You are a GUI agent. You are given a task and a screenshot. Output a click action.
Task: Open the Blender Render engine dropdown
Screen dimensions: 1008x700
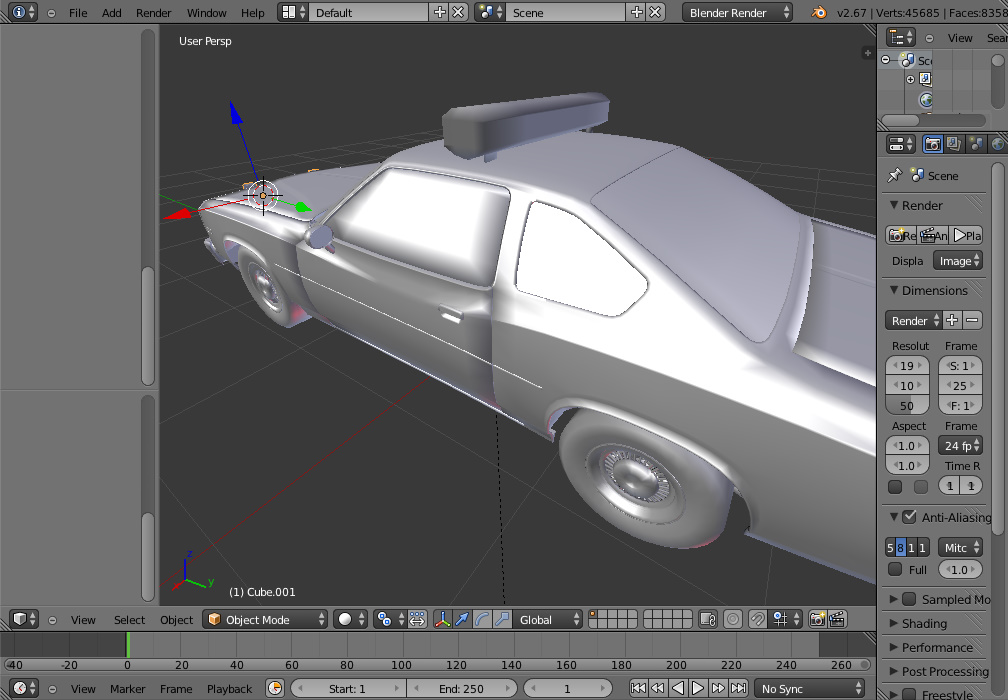(738, 13)
